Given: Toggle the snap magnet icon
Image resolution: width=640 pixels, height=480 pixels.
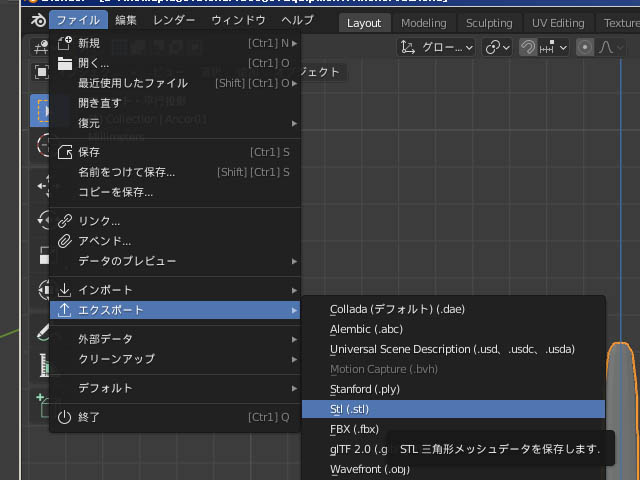Looking at the screenshot, I should click(528, 48).
